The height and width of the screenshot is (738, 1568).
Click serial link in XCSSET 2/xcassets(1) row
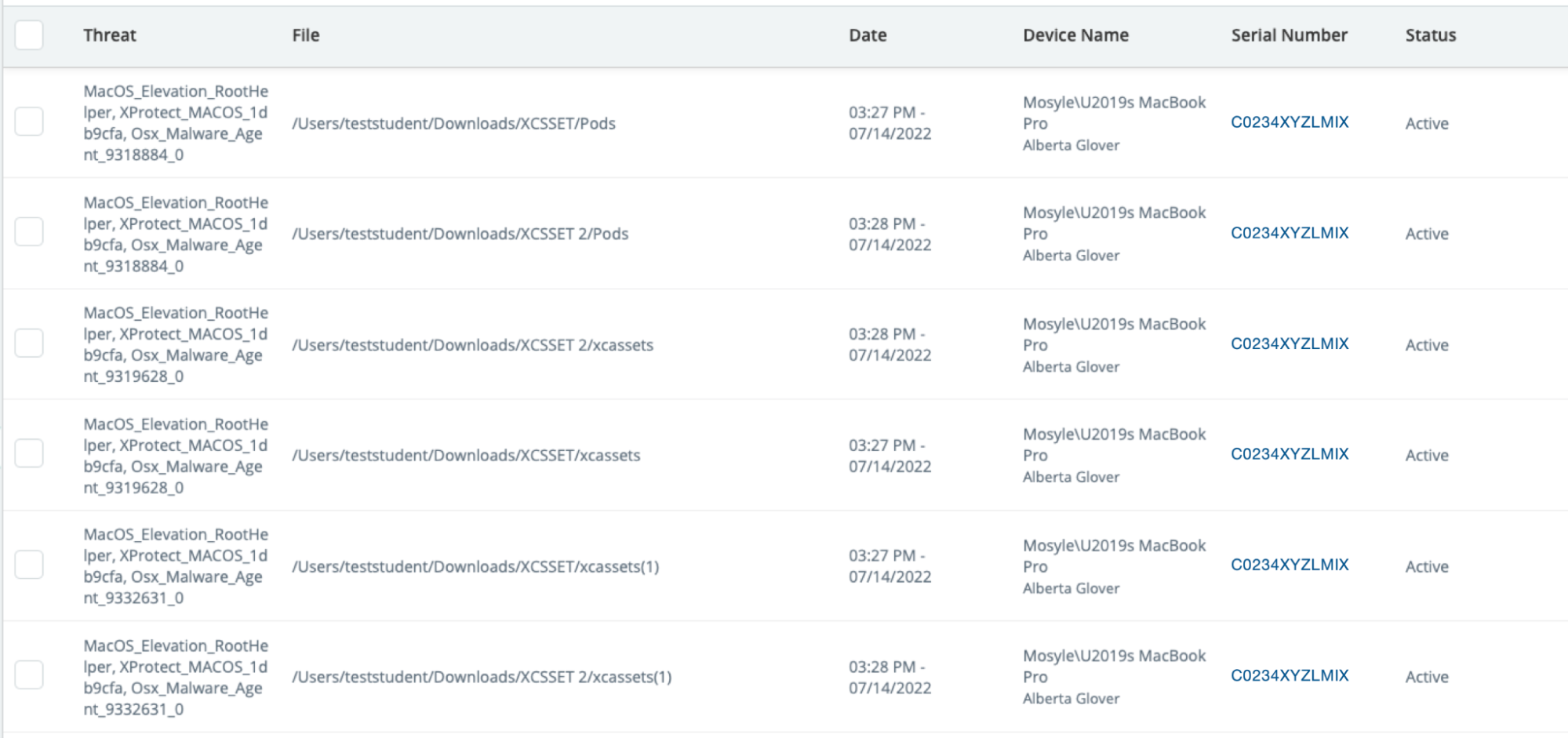click(x=1289, y=675)
